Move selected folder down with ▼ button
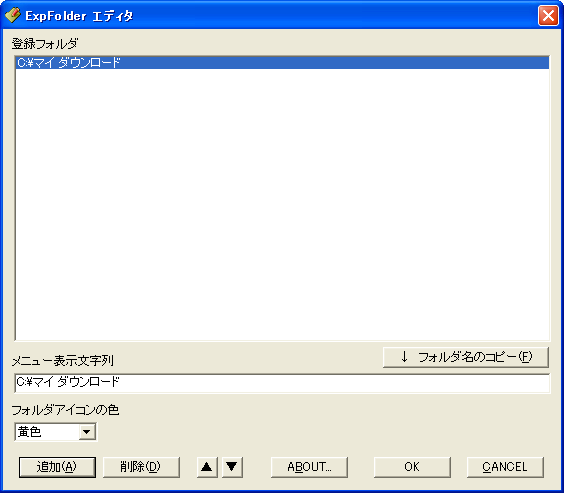This screenshot has width=564, height=493. (232, 467)
